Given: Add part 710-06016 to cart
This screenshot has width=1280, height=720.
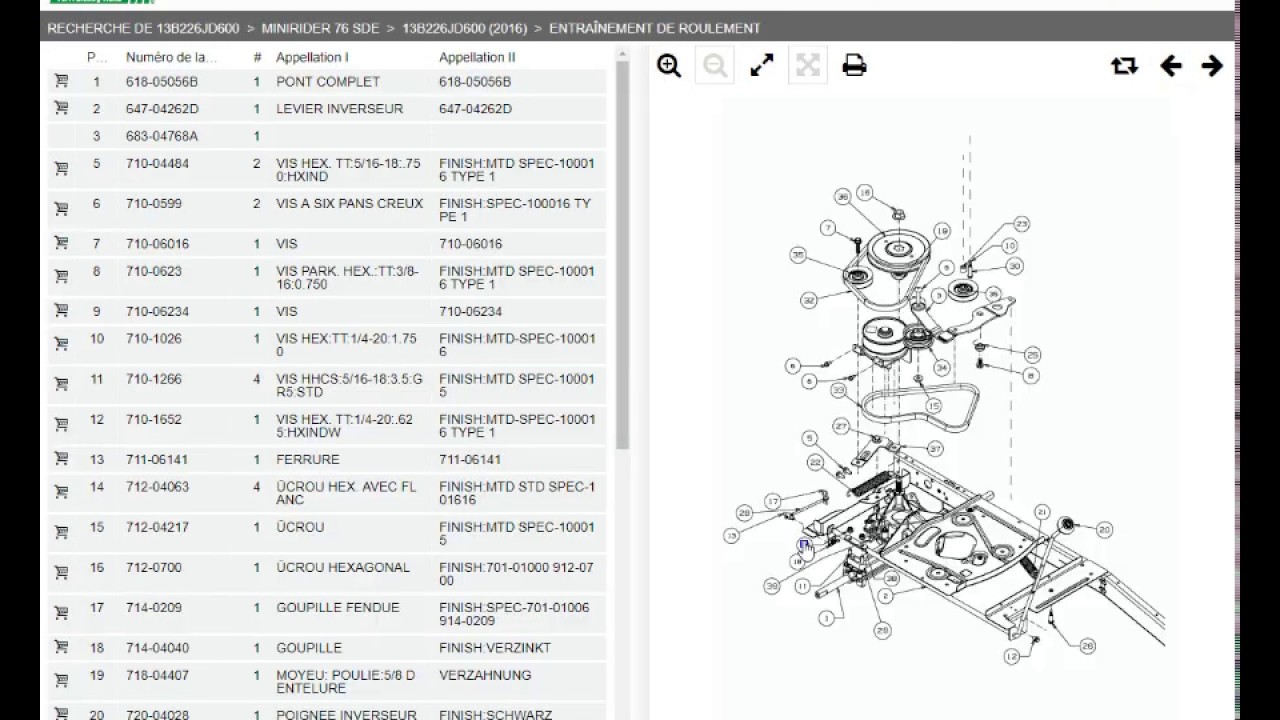Looking at the screenshot, I should coord(61,243).
